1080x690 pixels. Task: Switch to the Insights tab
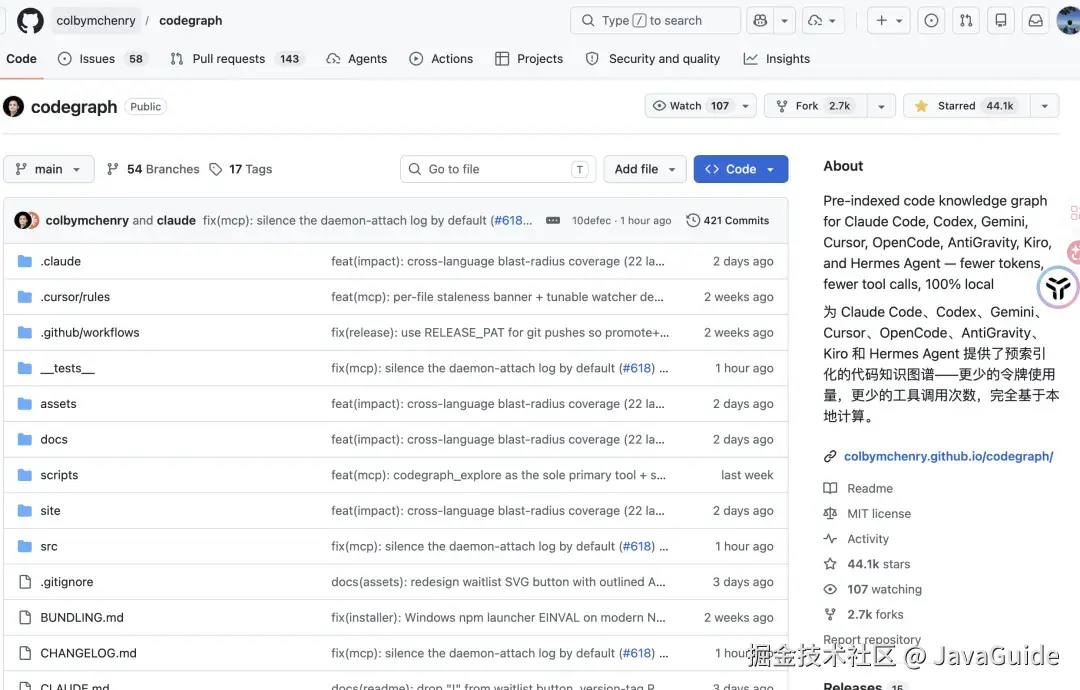click(x=777, y=59)
